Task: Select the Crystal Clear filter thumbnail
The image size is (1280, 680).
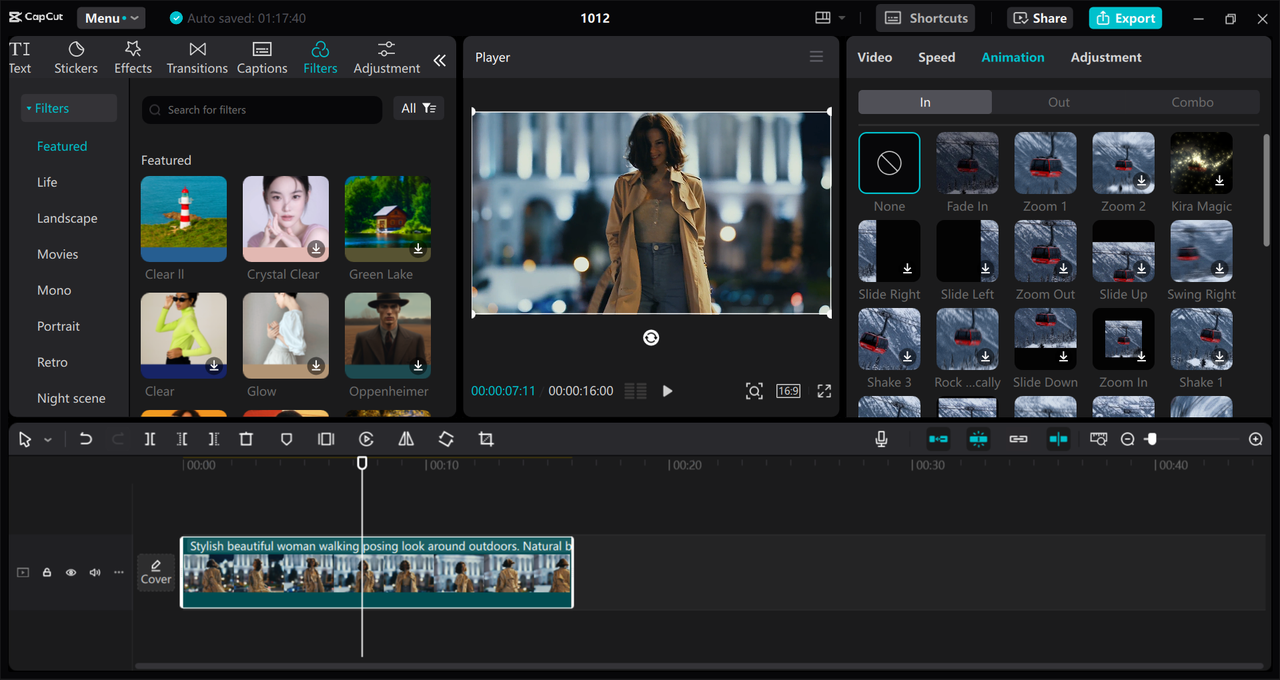Action: [286, 219]
